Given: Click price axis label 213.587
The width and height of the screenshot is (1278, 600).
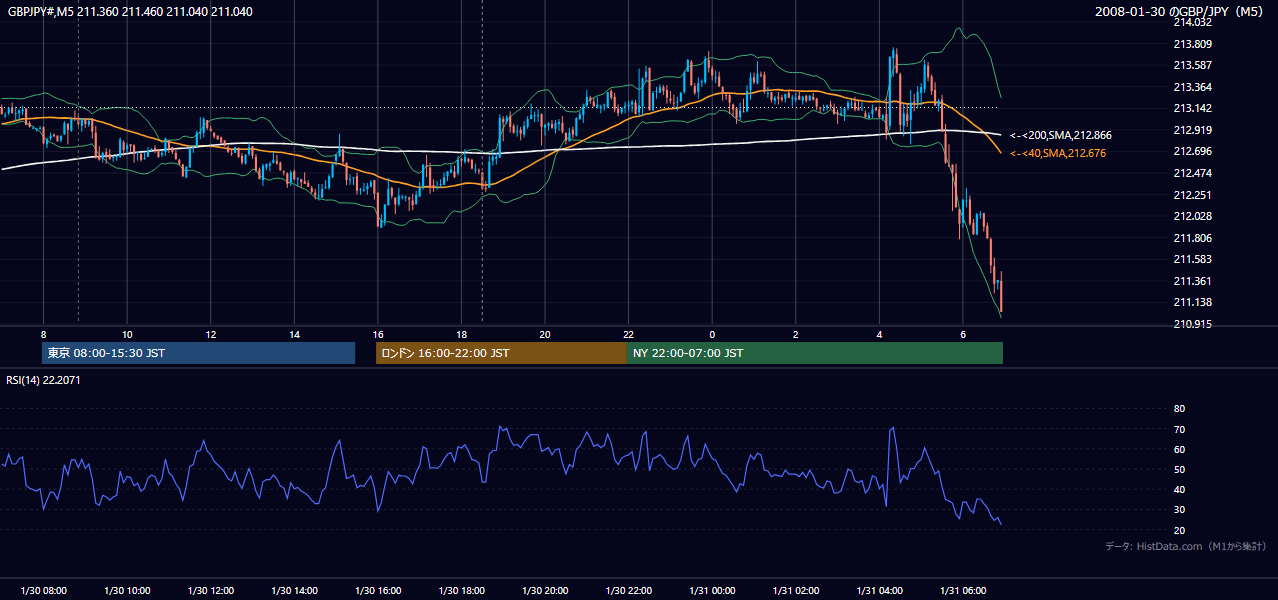Looking at the screenshot, I should 1193,65.
